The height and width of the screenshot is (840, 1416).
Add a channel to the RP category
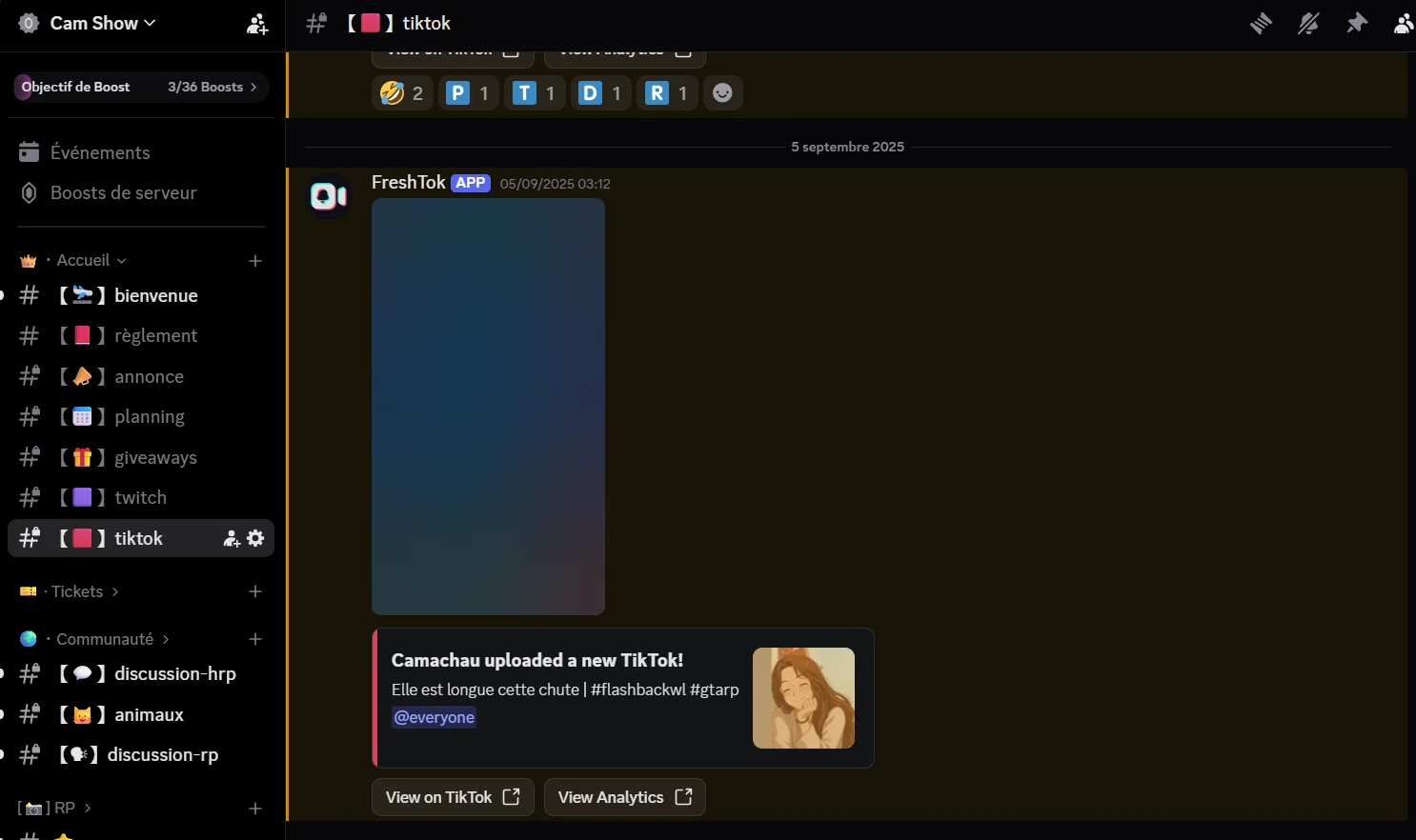255,809
